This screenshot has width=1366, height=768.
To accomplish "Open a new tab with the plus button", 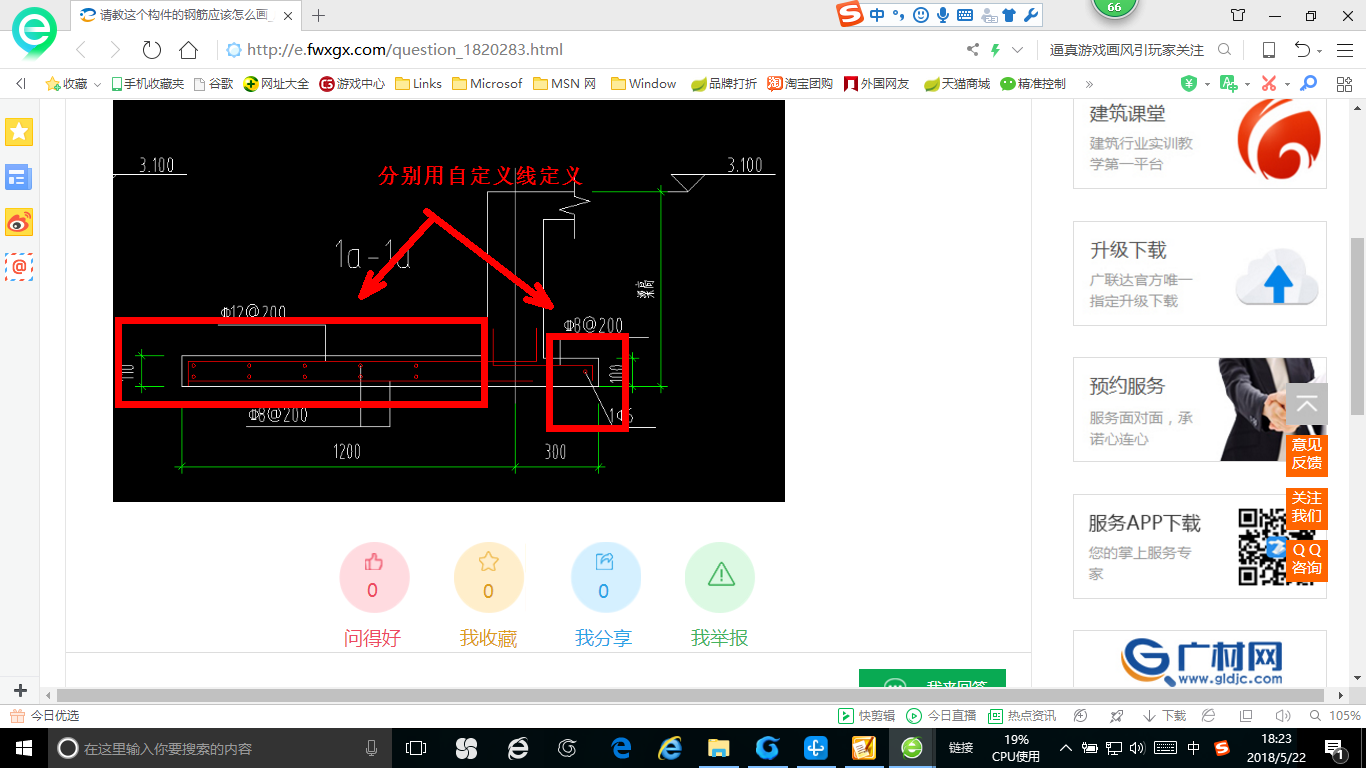I will (x=319, y=15).
